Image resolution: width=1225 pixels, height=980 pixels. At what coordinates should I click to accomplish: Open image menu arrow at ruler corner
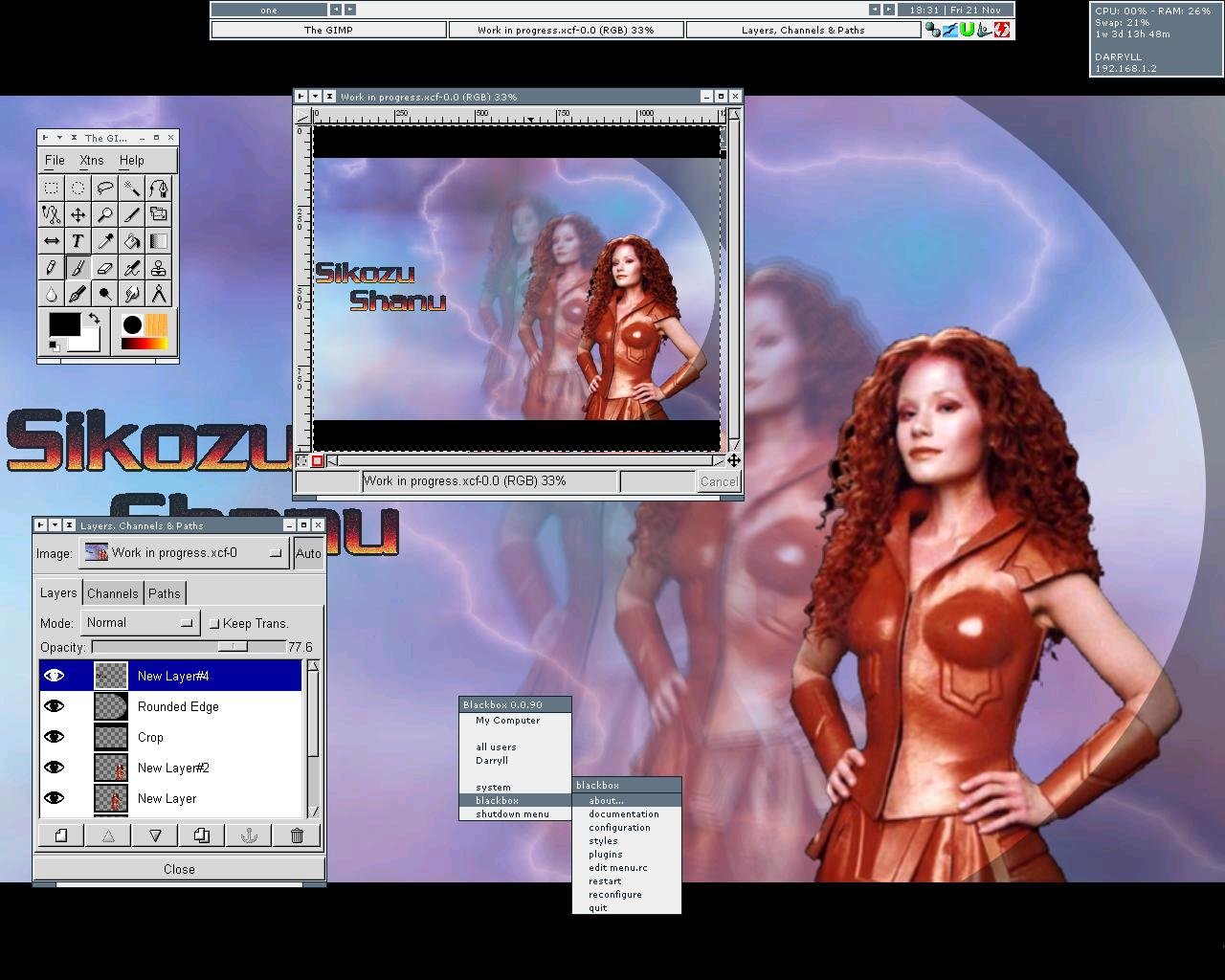pyautogui.click(x=302, y=117)
